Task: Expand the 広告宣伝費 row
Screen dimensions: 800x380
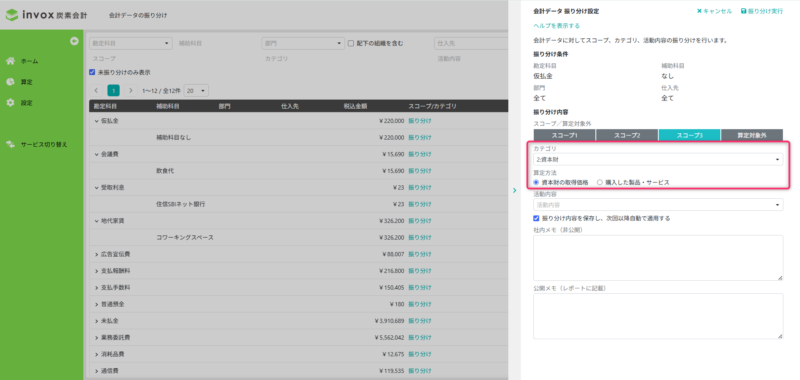Action: coord(96,254)
